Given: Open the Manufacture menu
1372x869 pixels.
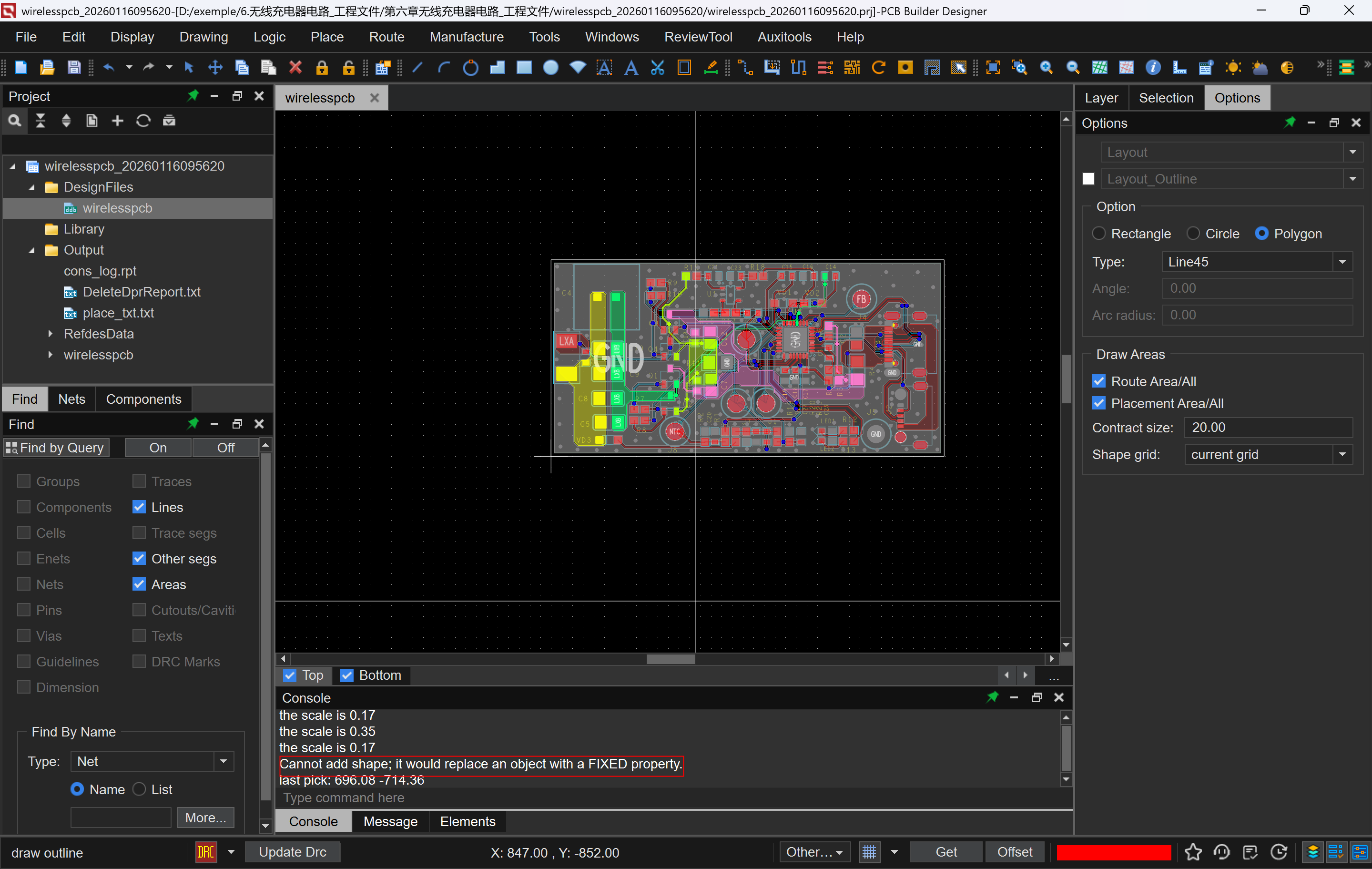Looking at the screenshot, I should tap(466, 37).
